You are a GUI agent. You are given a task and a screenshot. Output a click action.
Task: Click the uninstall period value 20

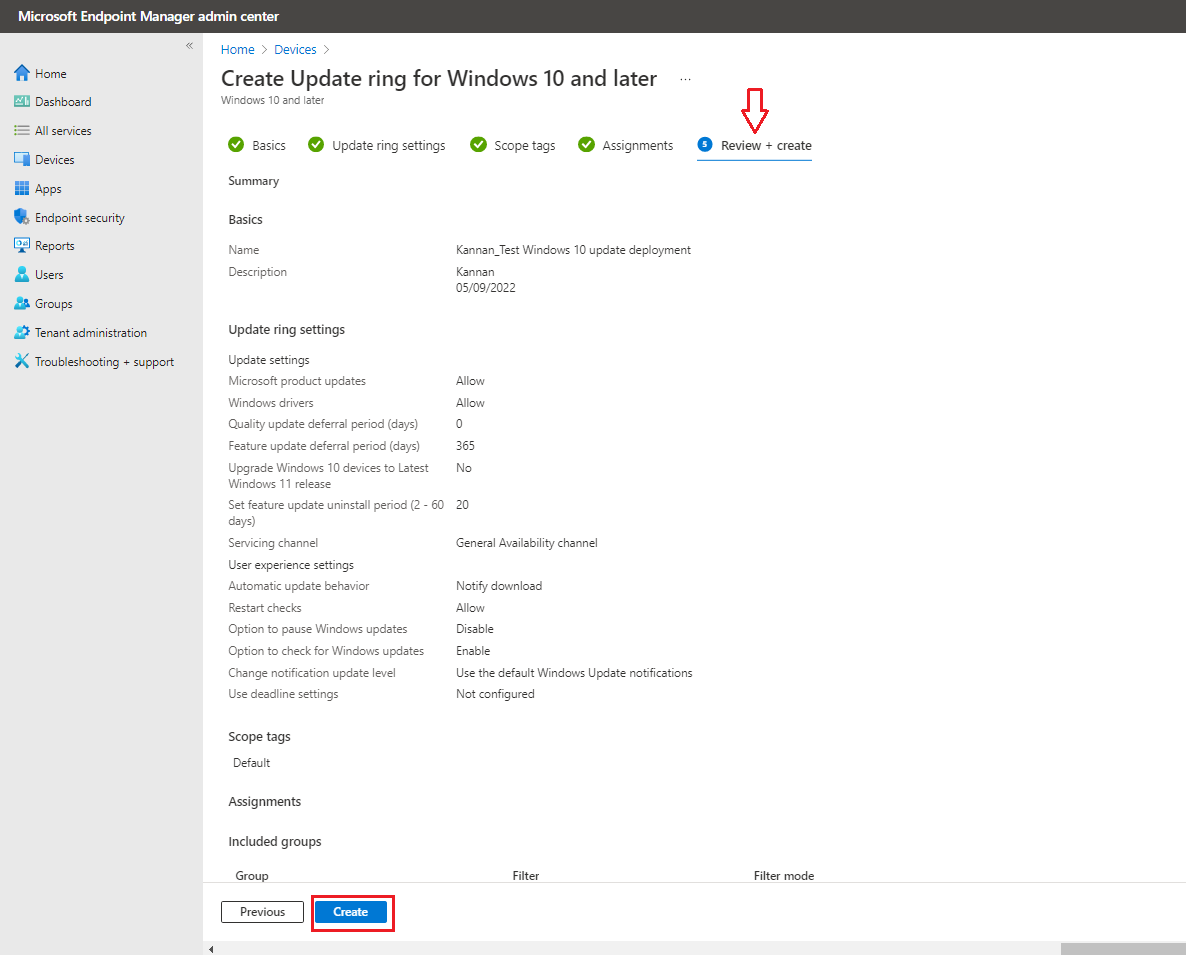pyautogui.click(x=462, y=505)
